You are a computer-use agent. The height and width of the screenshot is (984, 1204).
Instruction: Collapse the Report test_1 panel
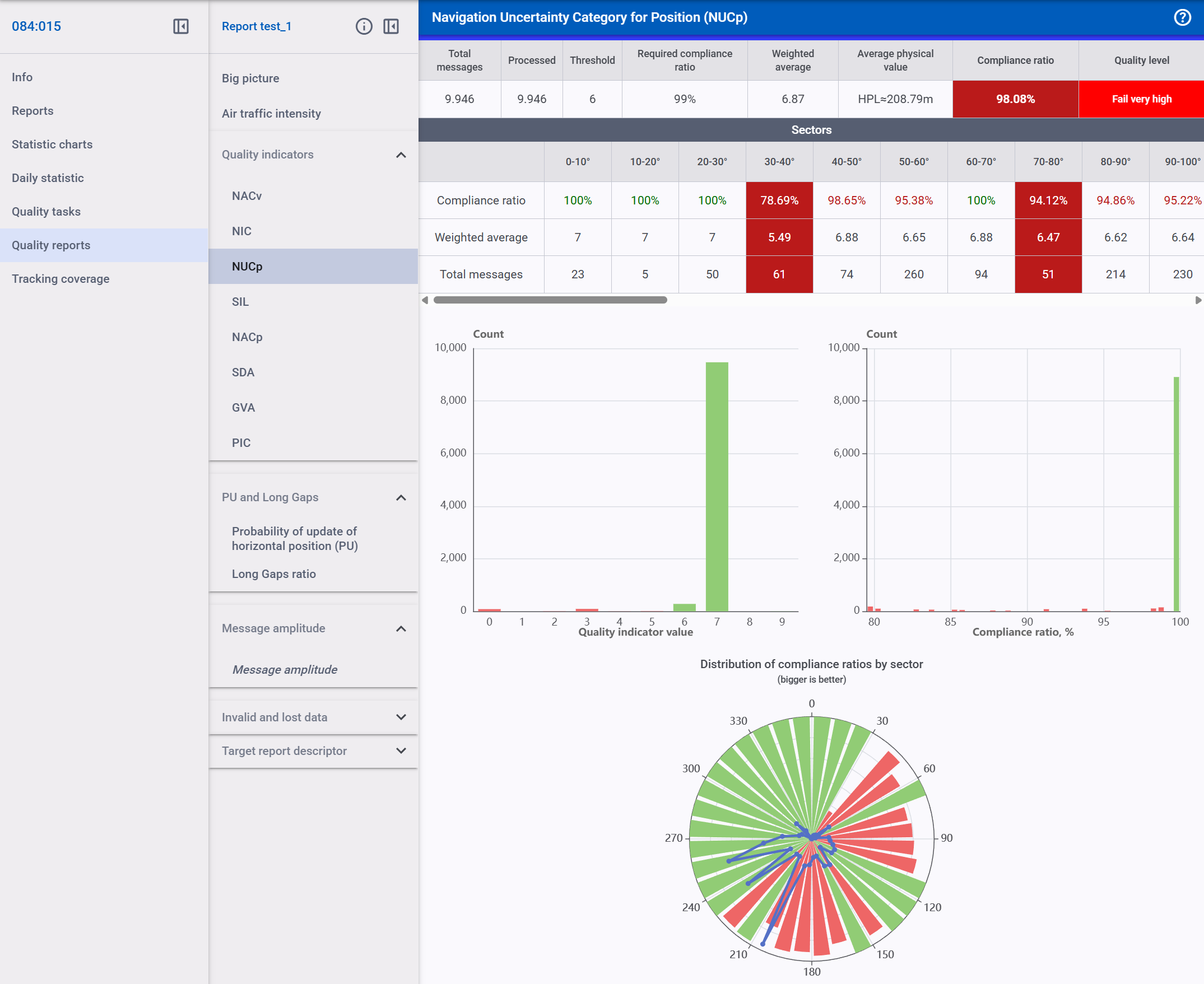(391, 26)
